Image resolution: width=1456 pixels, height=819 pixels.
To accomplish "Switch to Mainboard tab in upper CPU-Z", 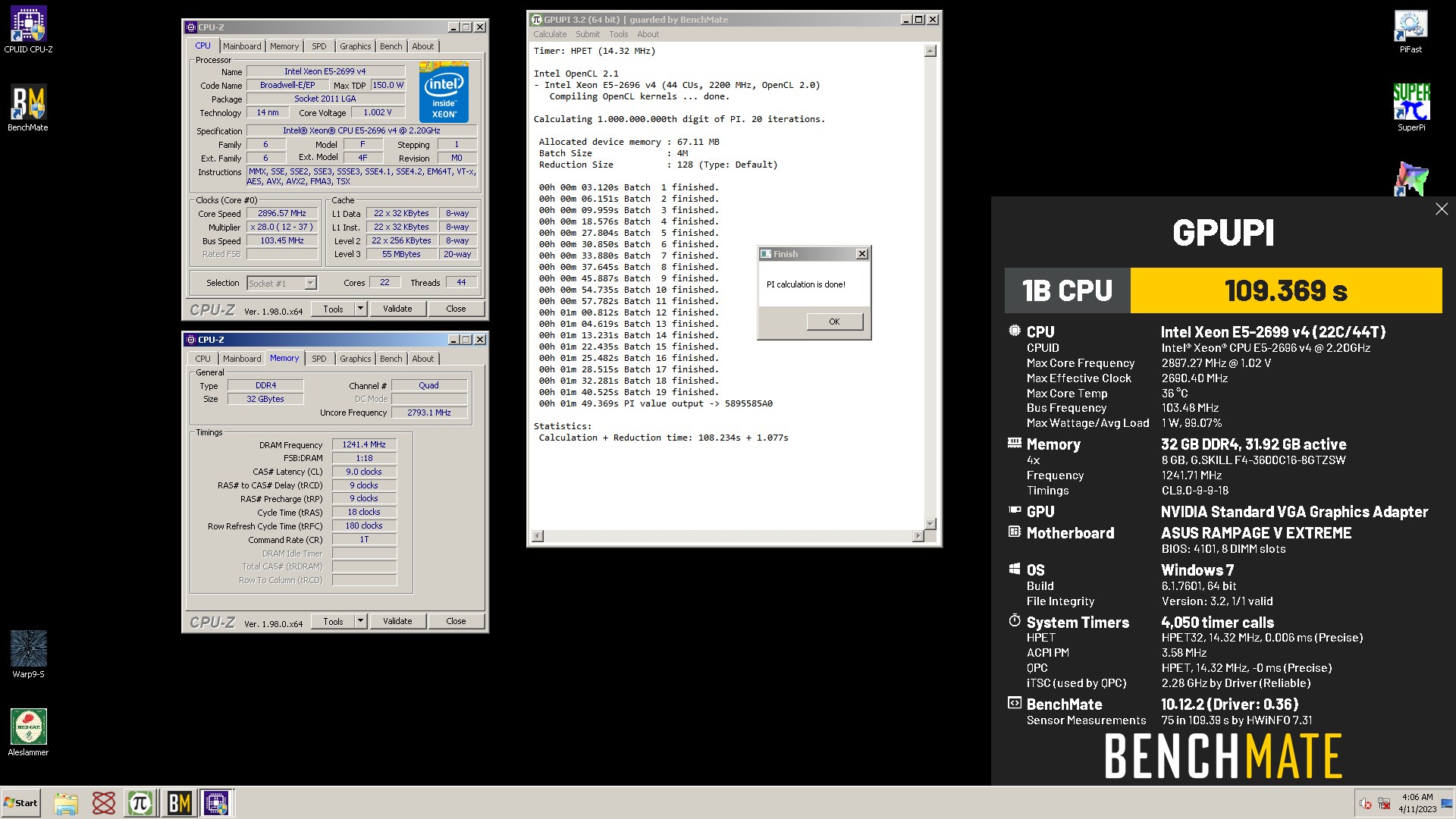I will (242, 46).
